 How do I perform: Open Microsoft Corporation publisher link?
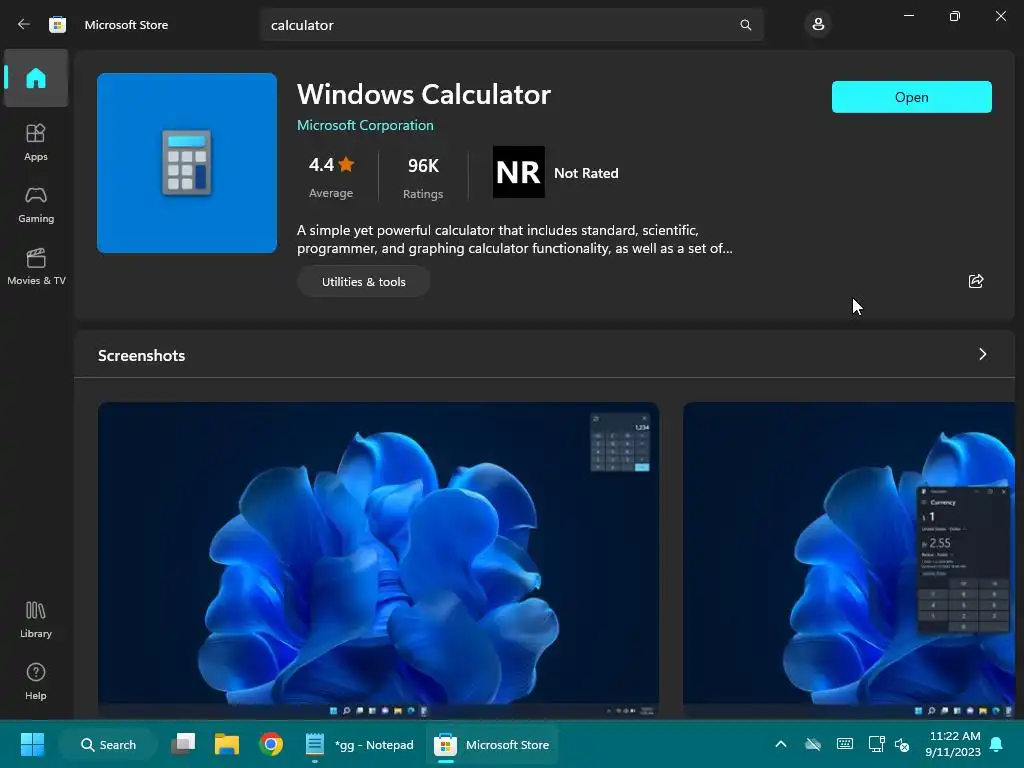click(365, 125)
